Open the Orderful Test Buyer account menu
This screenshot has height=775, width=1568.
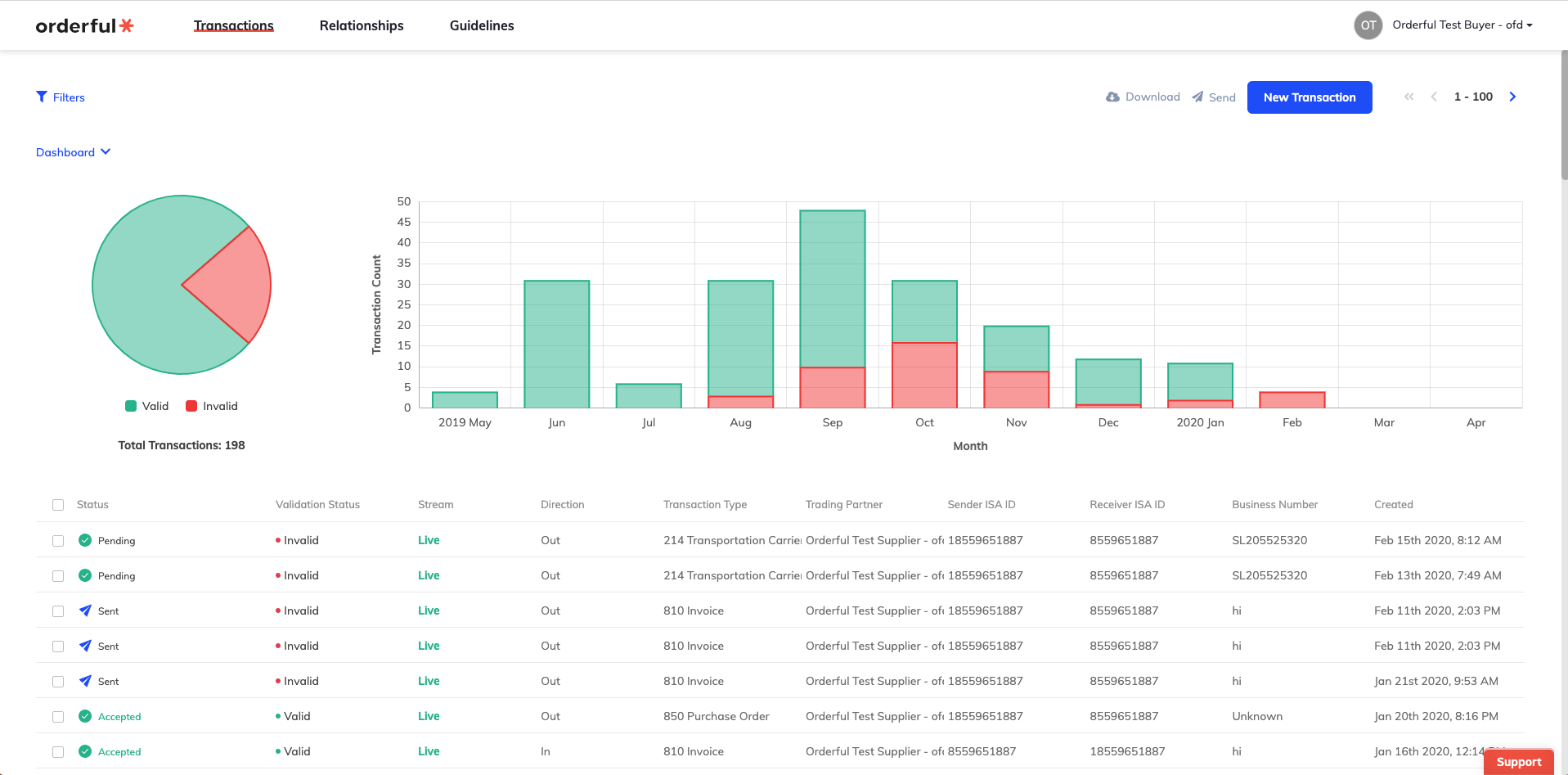[x=1462, y=25]
